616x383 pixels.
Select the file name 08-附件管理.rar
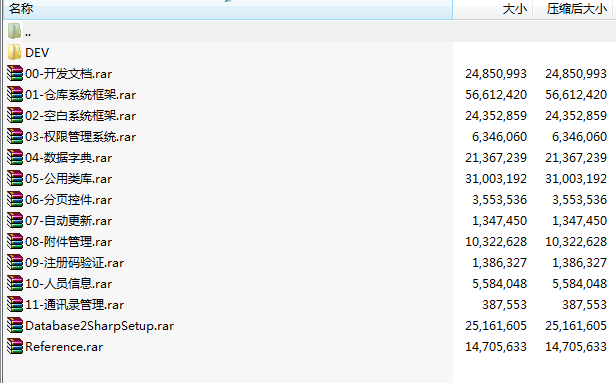point(68,242)
